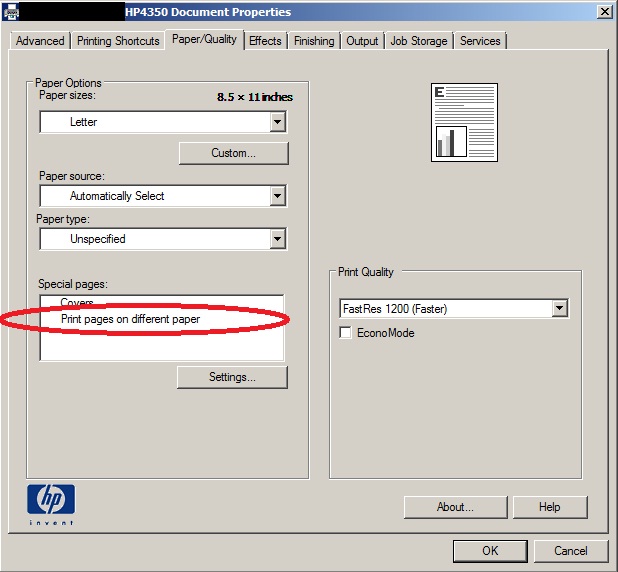Click the HP invent logo

click(51, 505)
